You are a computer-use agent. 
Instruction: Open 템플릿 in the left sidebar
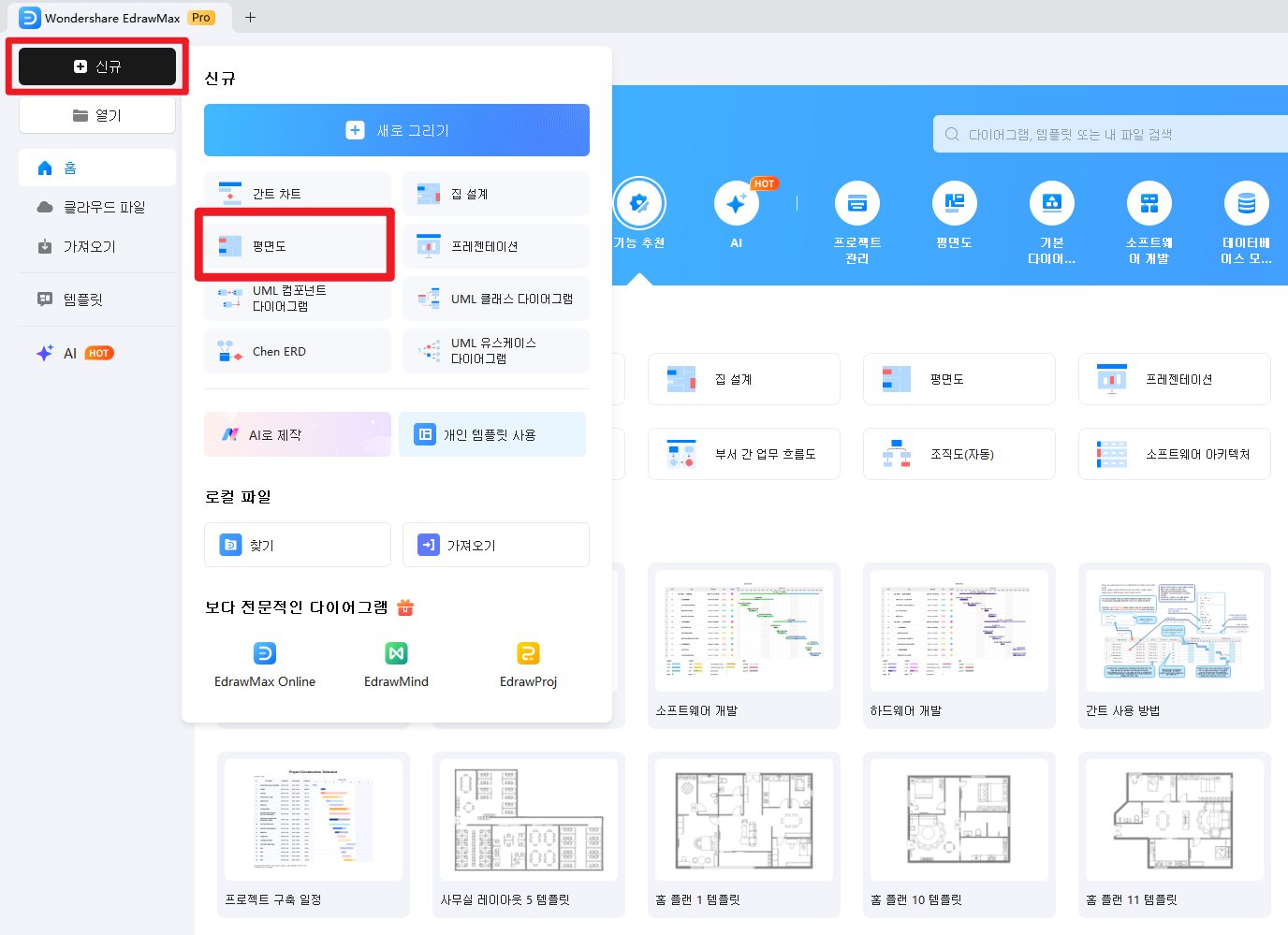point(82,299)
